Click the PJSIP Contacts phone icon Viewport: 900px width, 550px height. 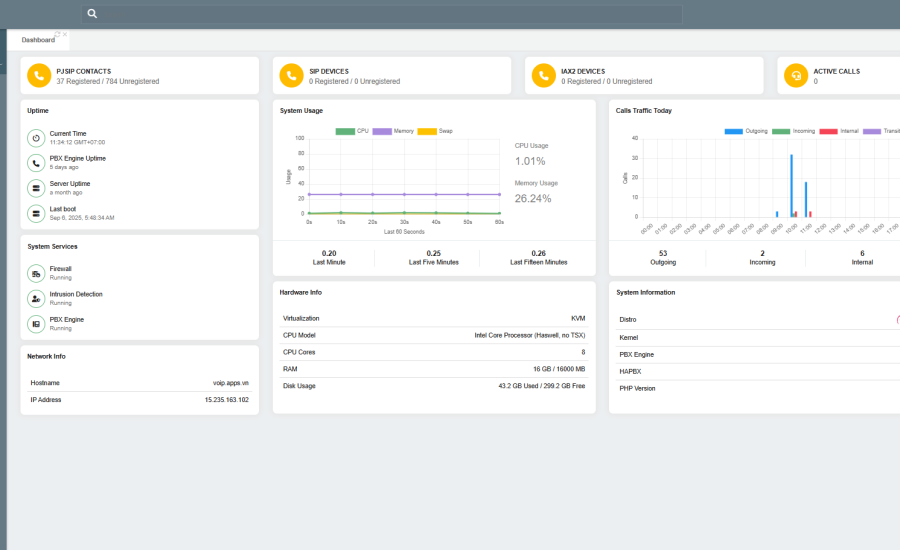38,76
